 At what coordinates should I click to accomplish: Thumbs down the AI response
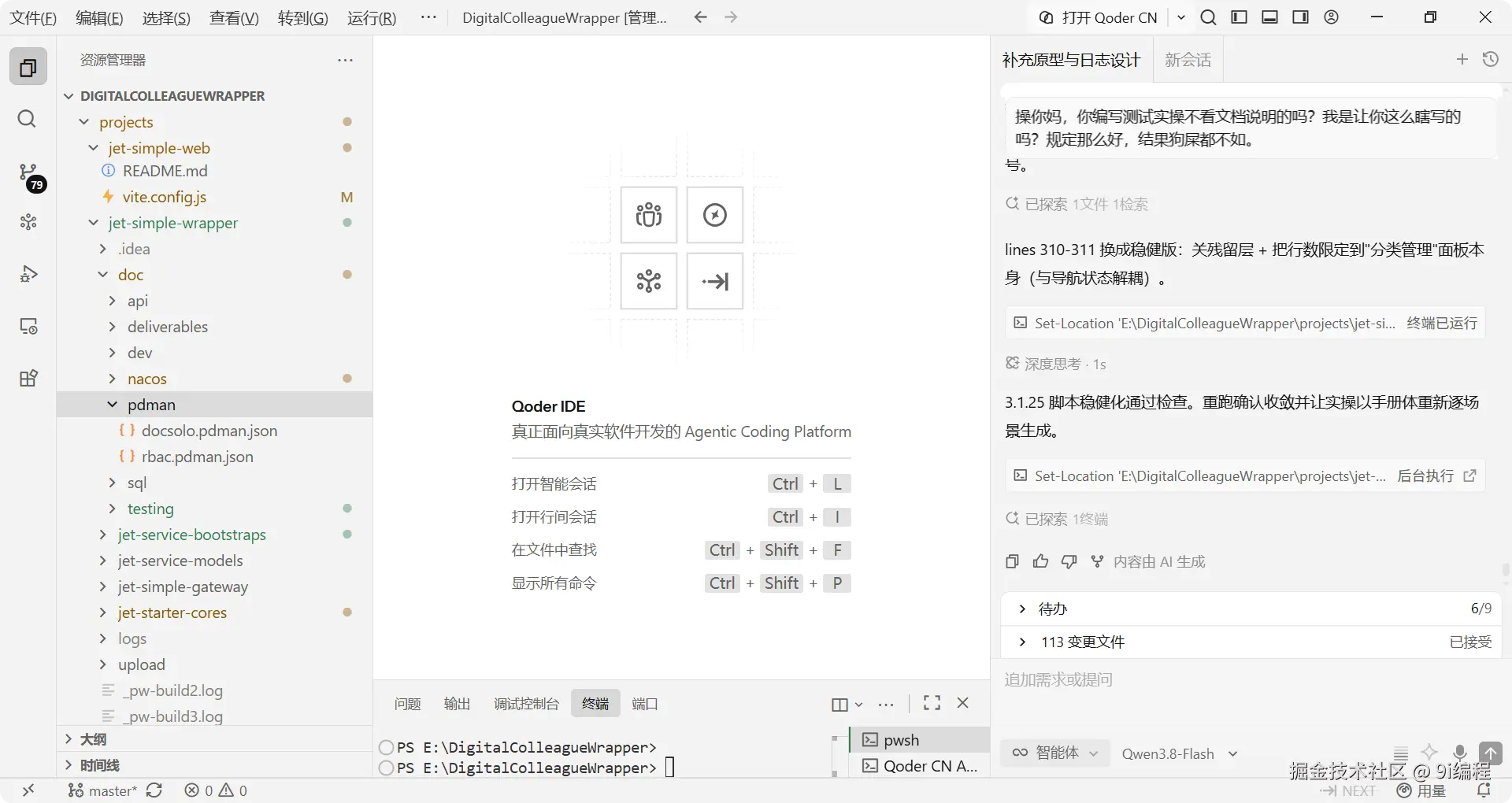[x=1069, y=561]
